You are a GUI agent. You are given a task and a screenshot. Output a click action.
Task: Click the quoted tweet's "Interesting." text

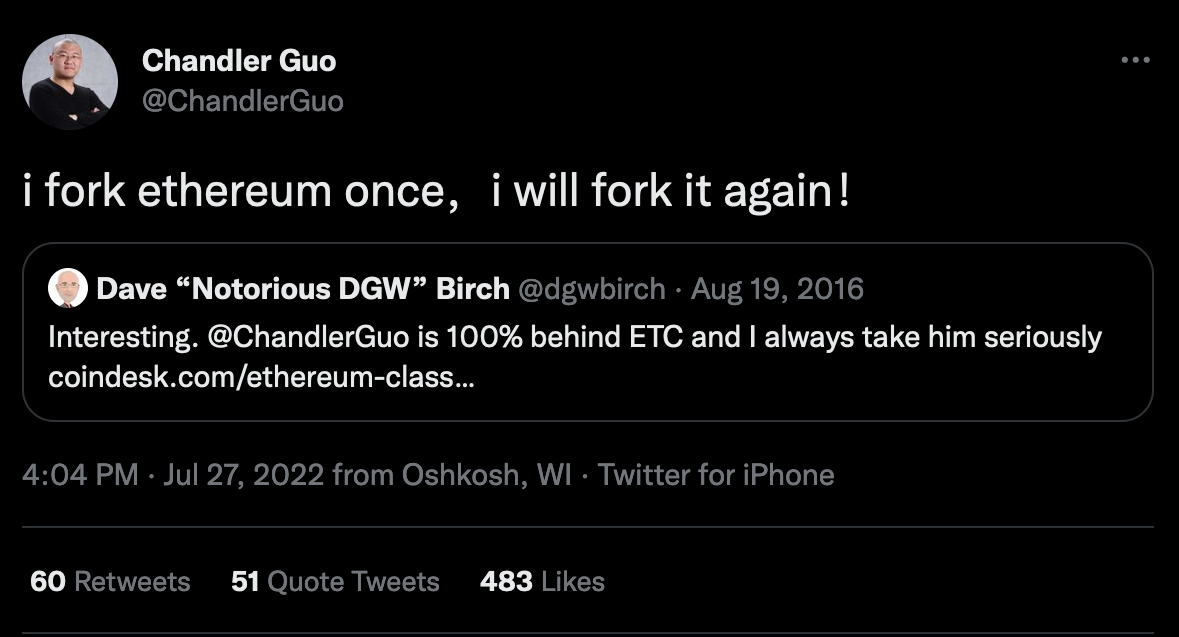coord(118,336)
